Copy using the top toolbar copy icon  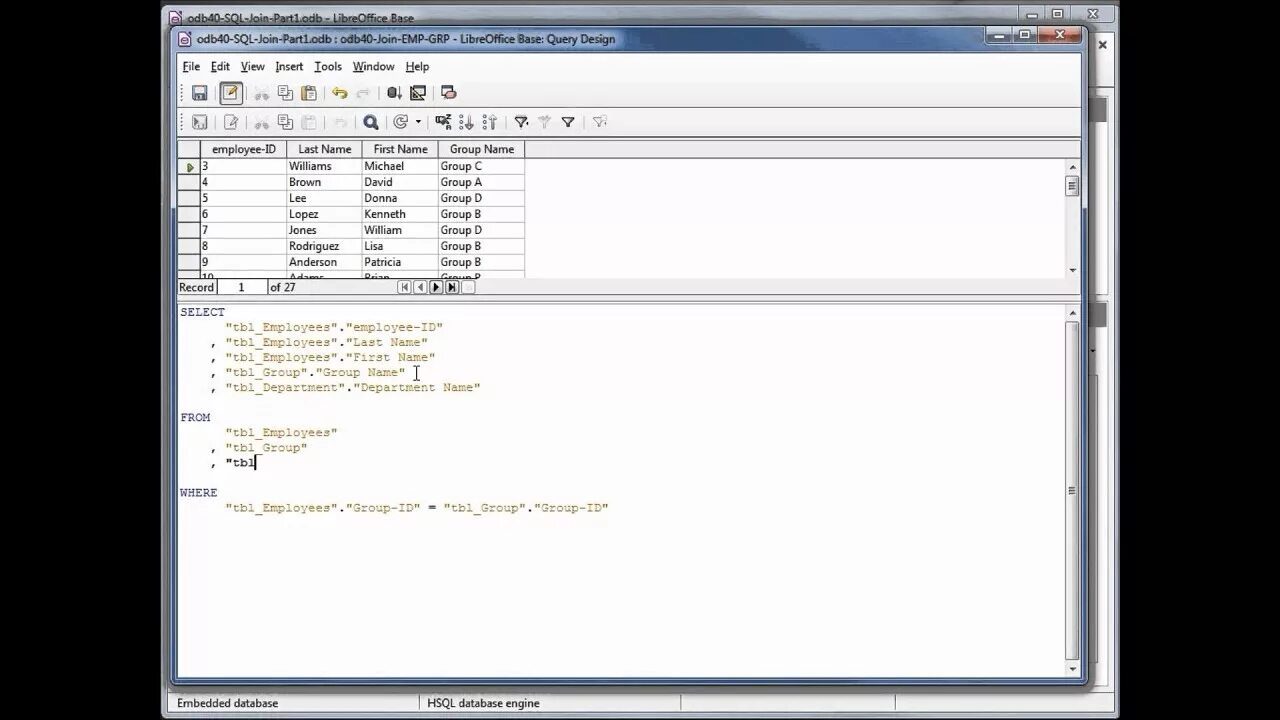point(285,93)
